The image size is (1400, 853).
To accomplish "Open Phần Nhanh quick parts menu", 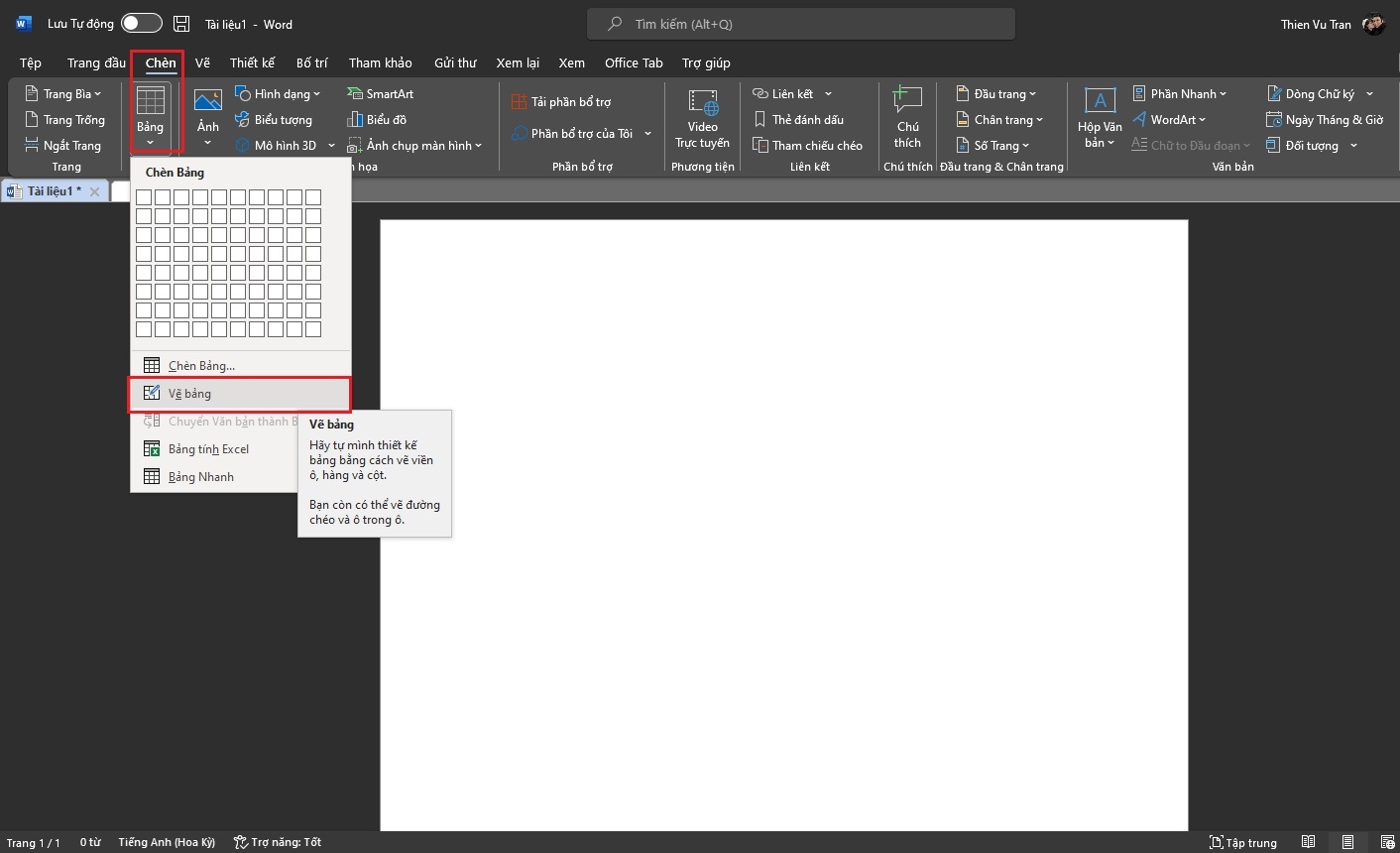I will (x=1180, y=94).
